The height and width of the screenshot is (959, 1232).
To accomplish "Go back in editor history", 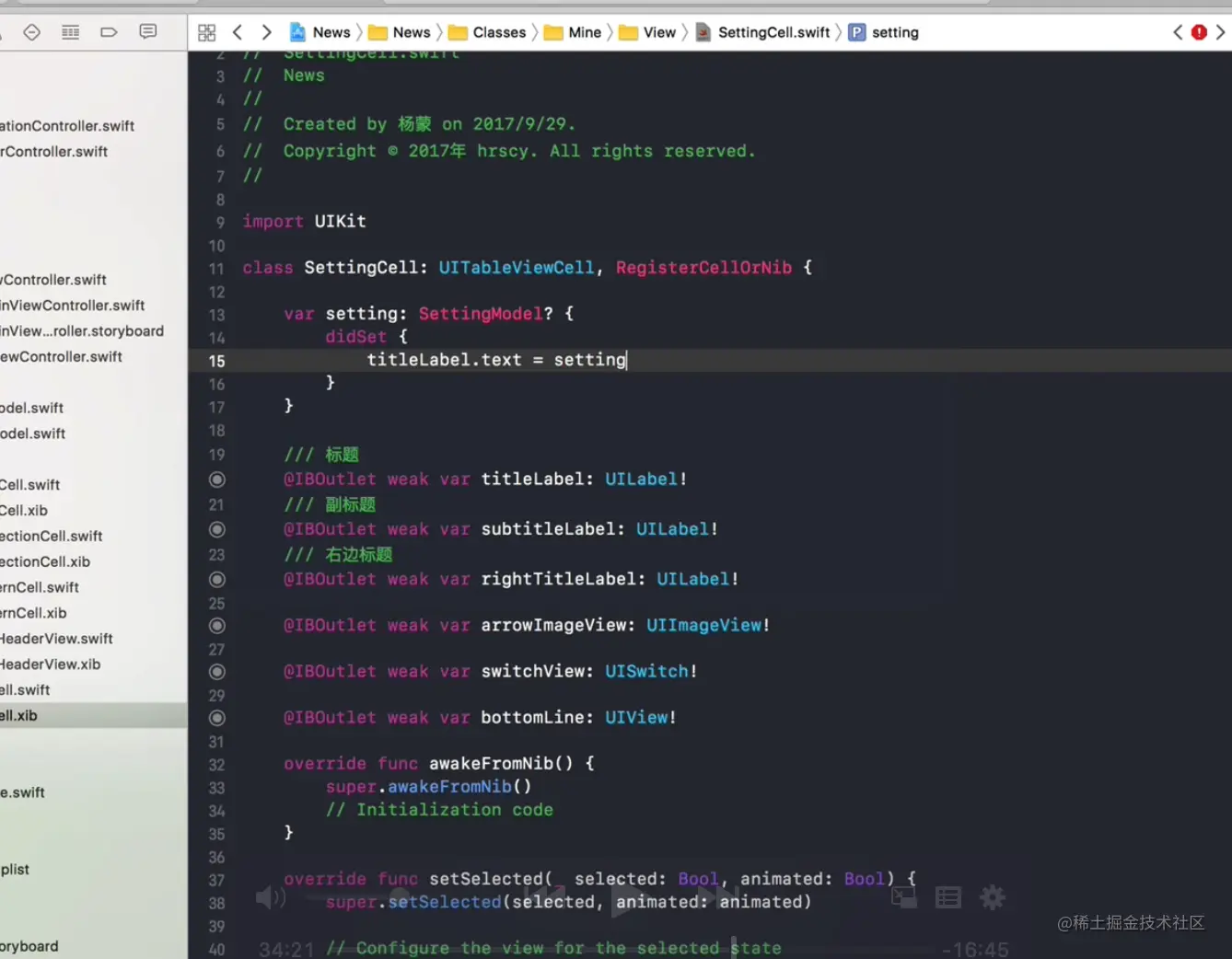I will [238, 32].
